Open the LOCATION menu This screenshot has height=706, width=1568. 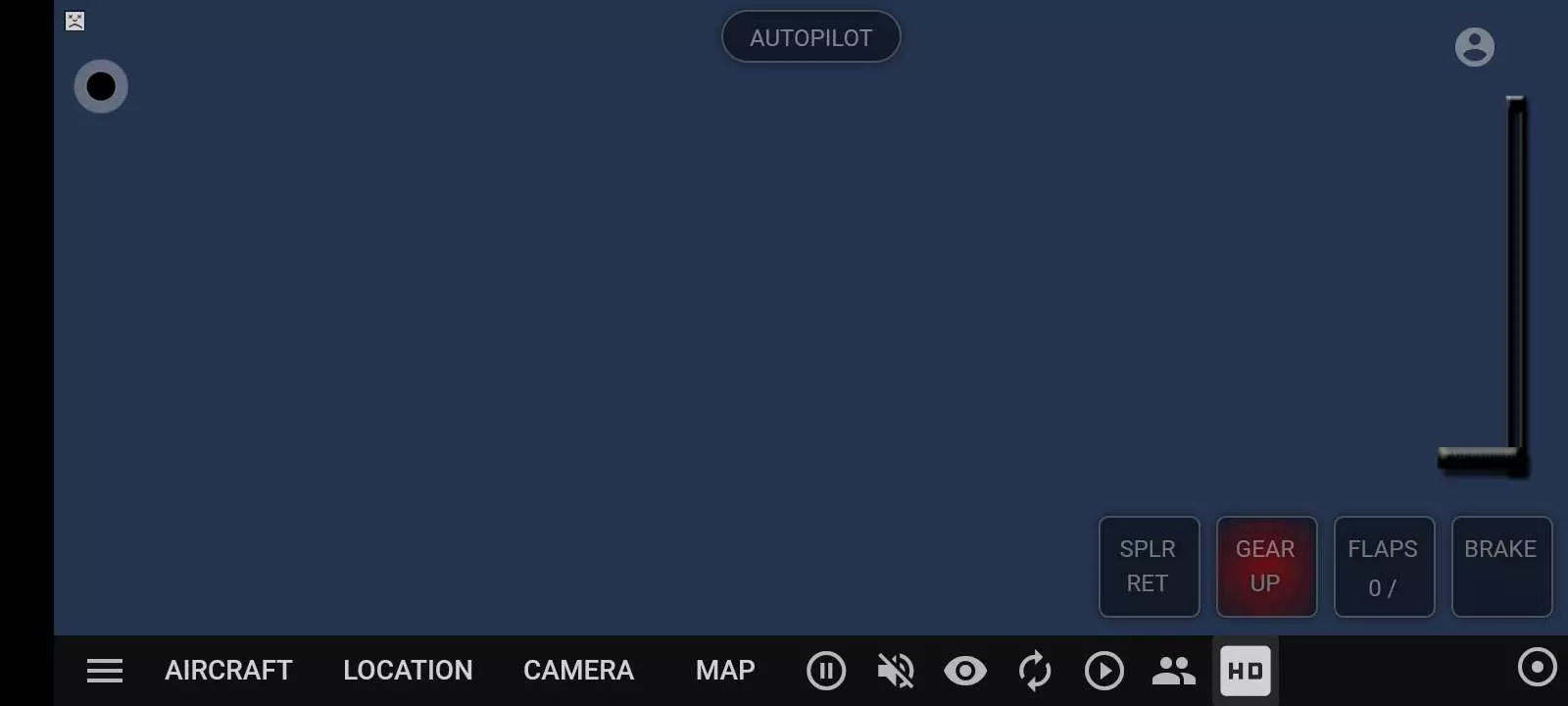(408, 671)
